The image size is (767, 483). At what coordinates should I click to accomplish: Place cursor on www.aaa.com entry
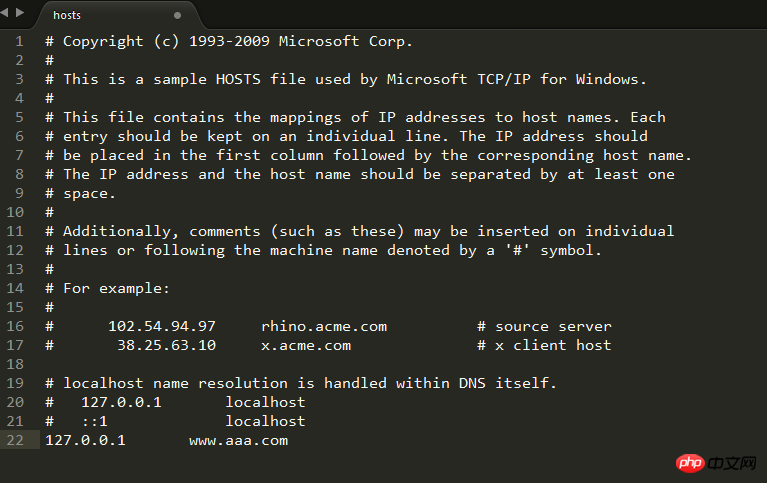point(238,441)
